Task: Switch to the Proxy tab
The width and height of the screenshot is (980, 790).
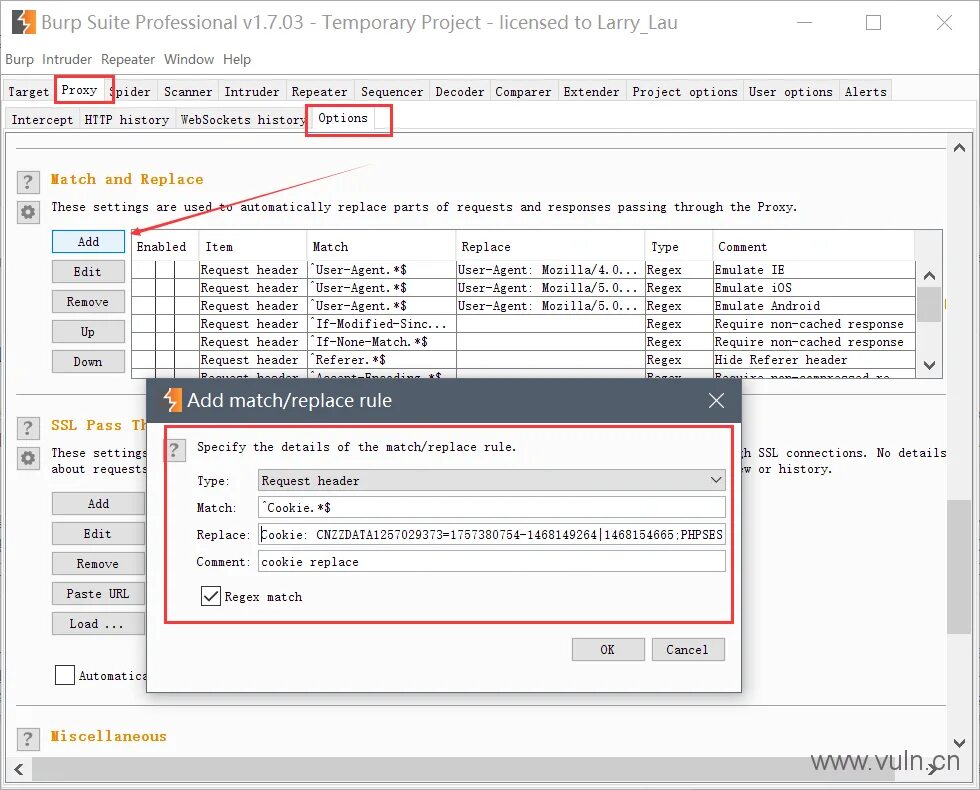Action: tap(79, 90)
